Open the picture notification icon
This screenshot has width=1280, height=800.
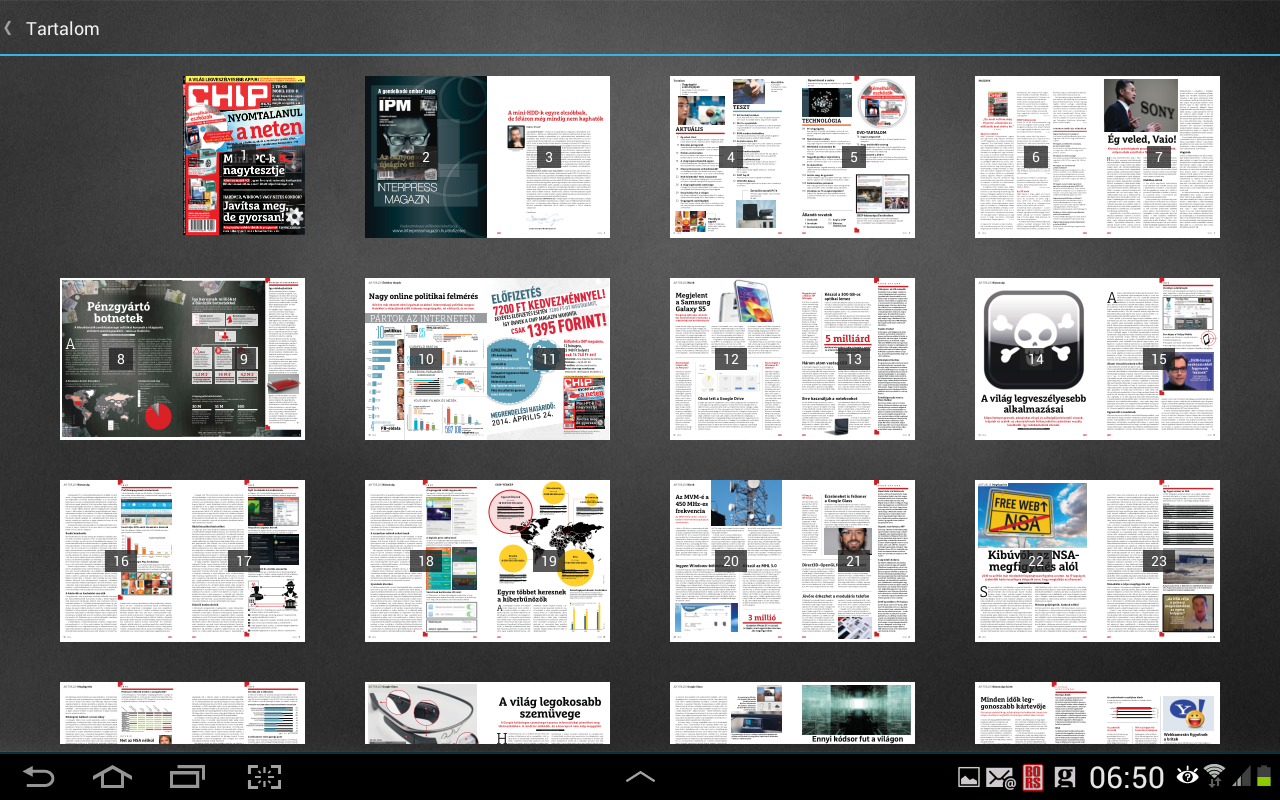[968, 777]
